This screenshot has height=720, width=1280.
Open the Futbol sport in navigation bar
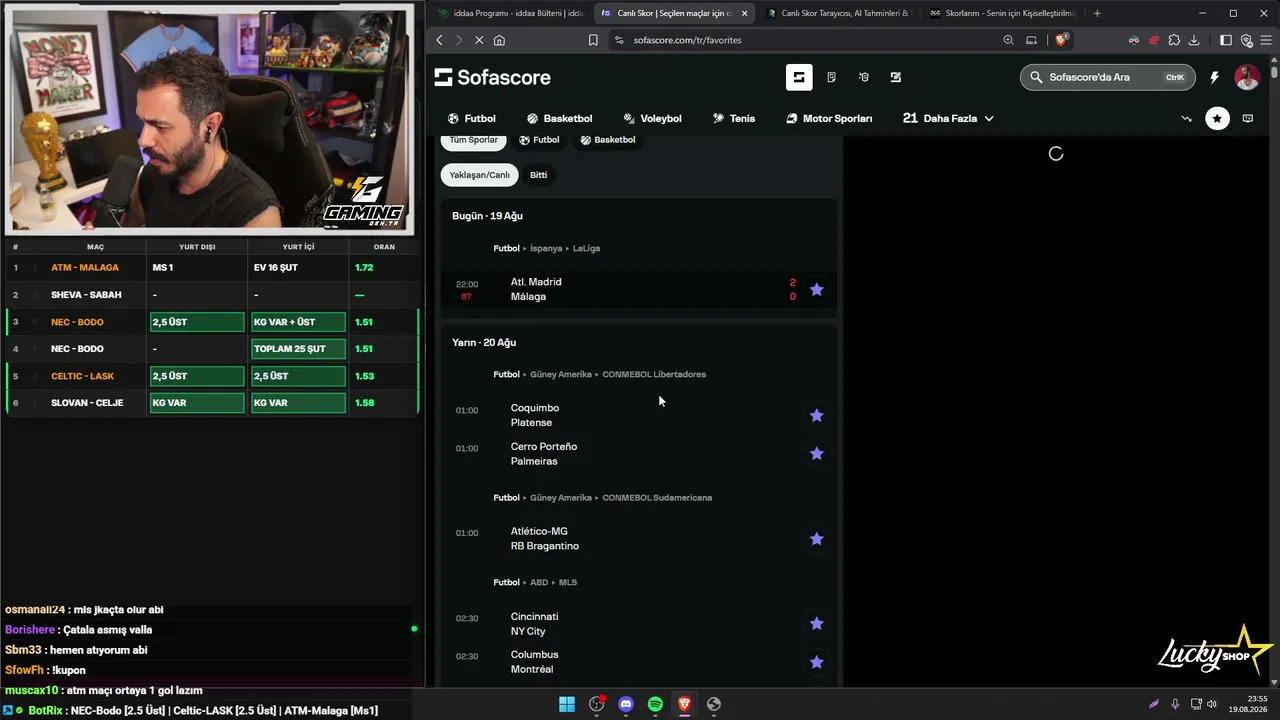coord(472,118)
